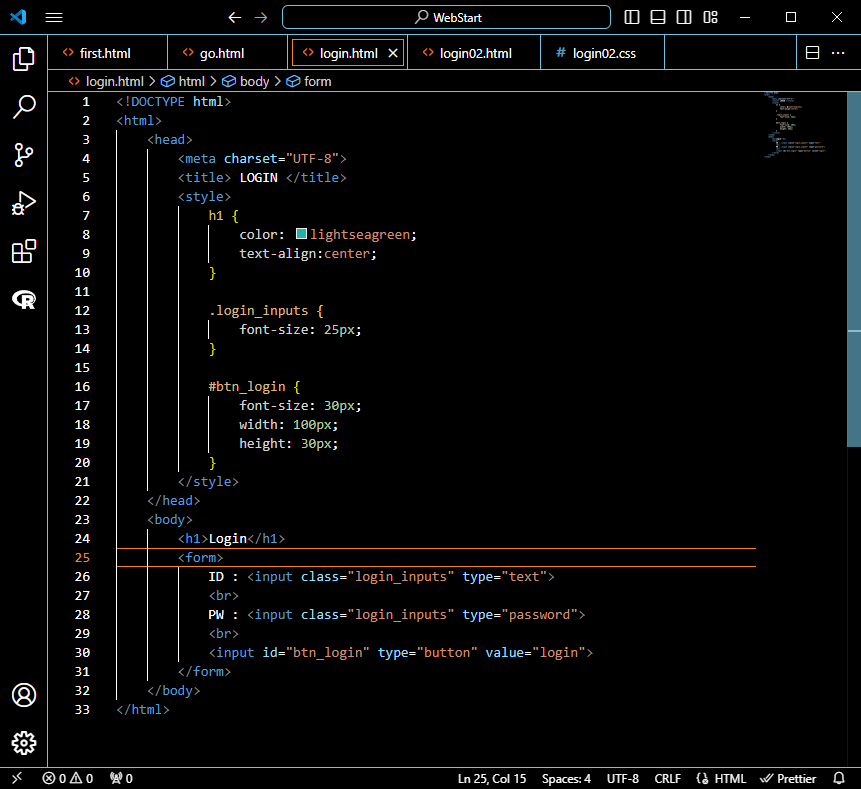Viewport: 861px width, 789px height.
Task: Click the vertical editor scrollbar
Action: [x=854, y=269]
